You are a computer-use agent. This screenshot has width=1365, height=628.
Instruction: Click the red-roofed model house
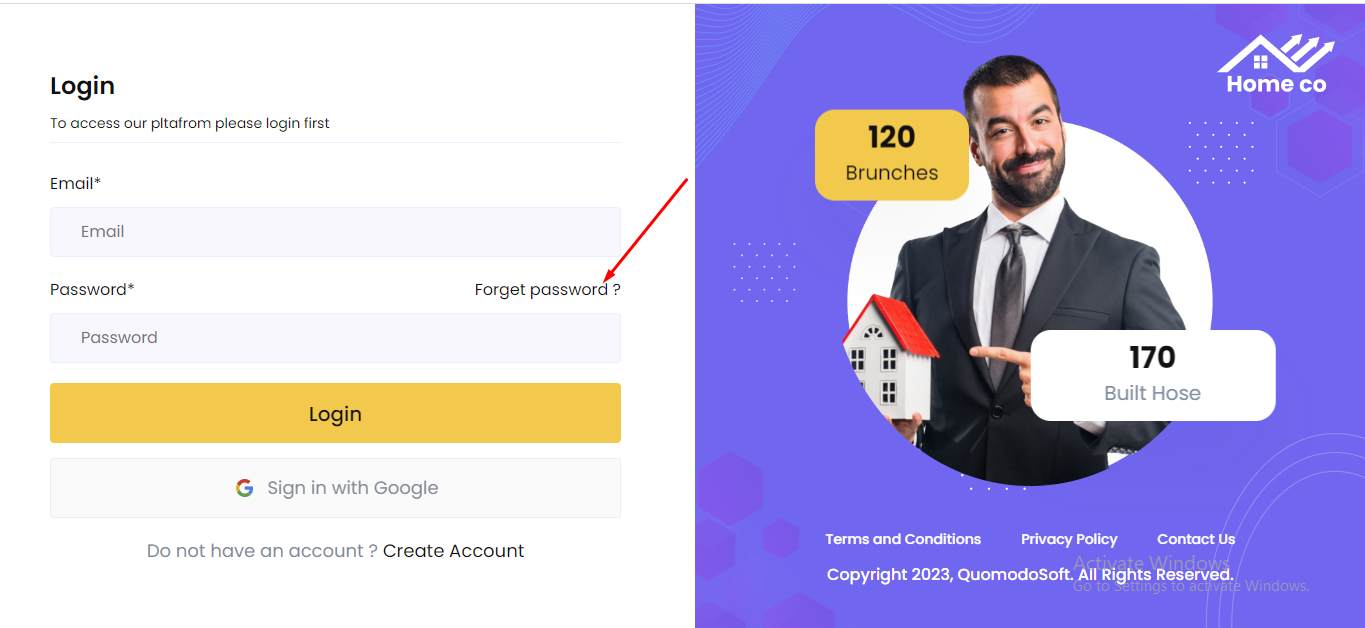[x=889, y=358]
